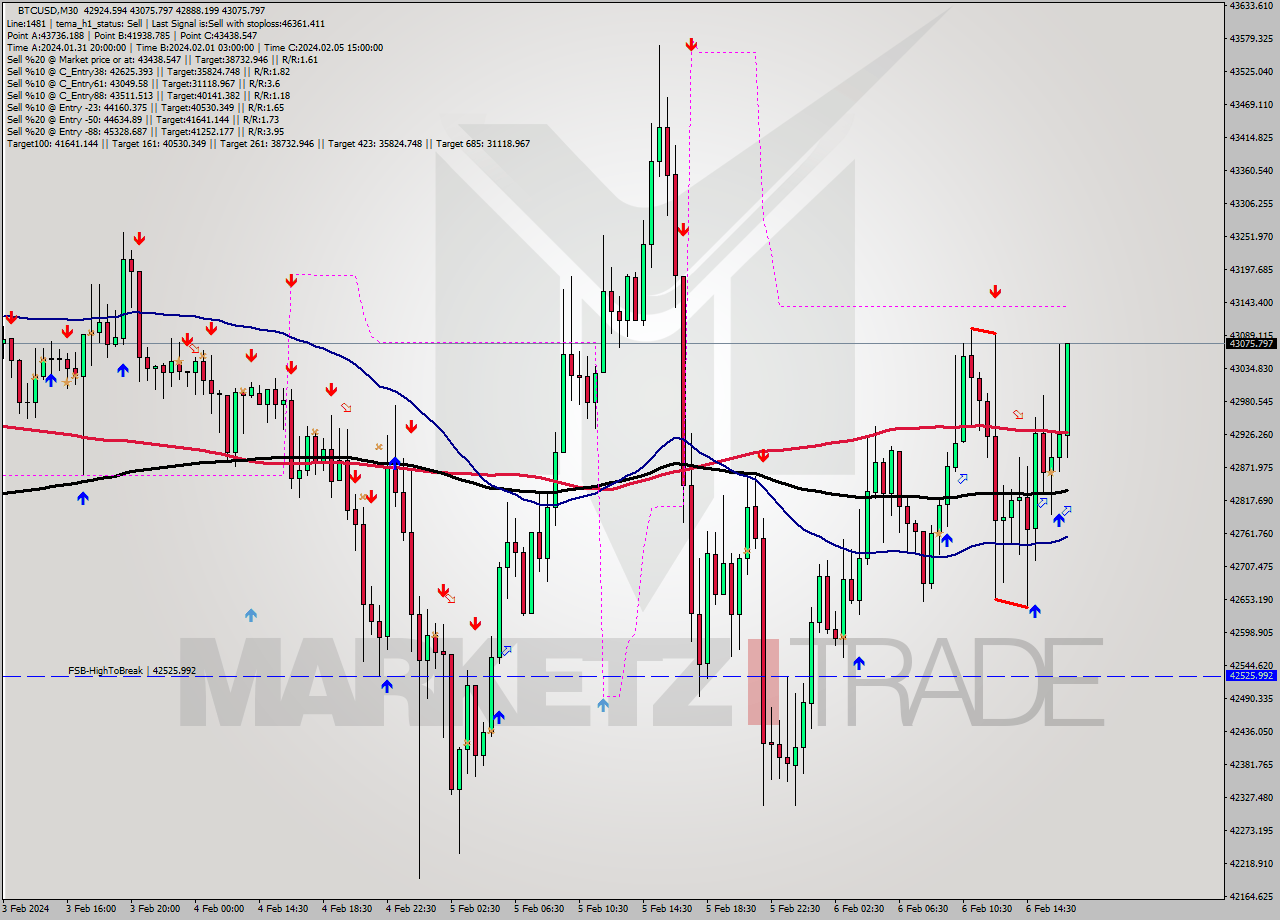Click the '5 Feb 18:30' time axis label
The width and height of the screenshot is (1280, 920).
click(731, 909)
